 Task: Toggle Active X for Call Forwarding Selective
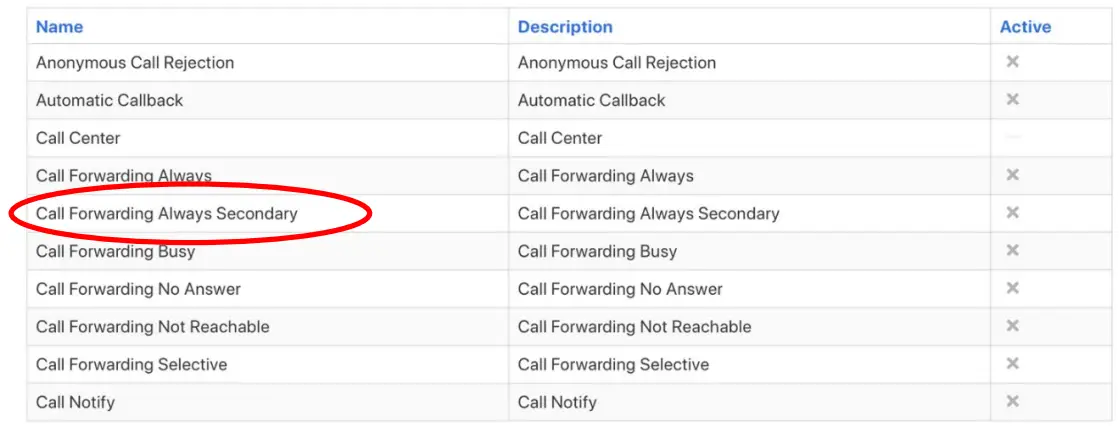pos(1012,364)
